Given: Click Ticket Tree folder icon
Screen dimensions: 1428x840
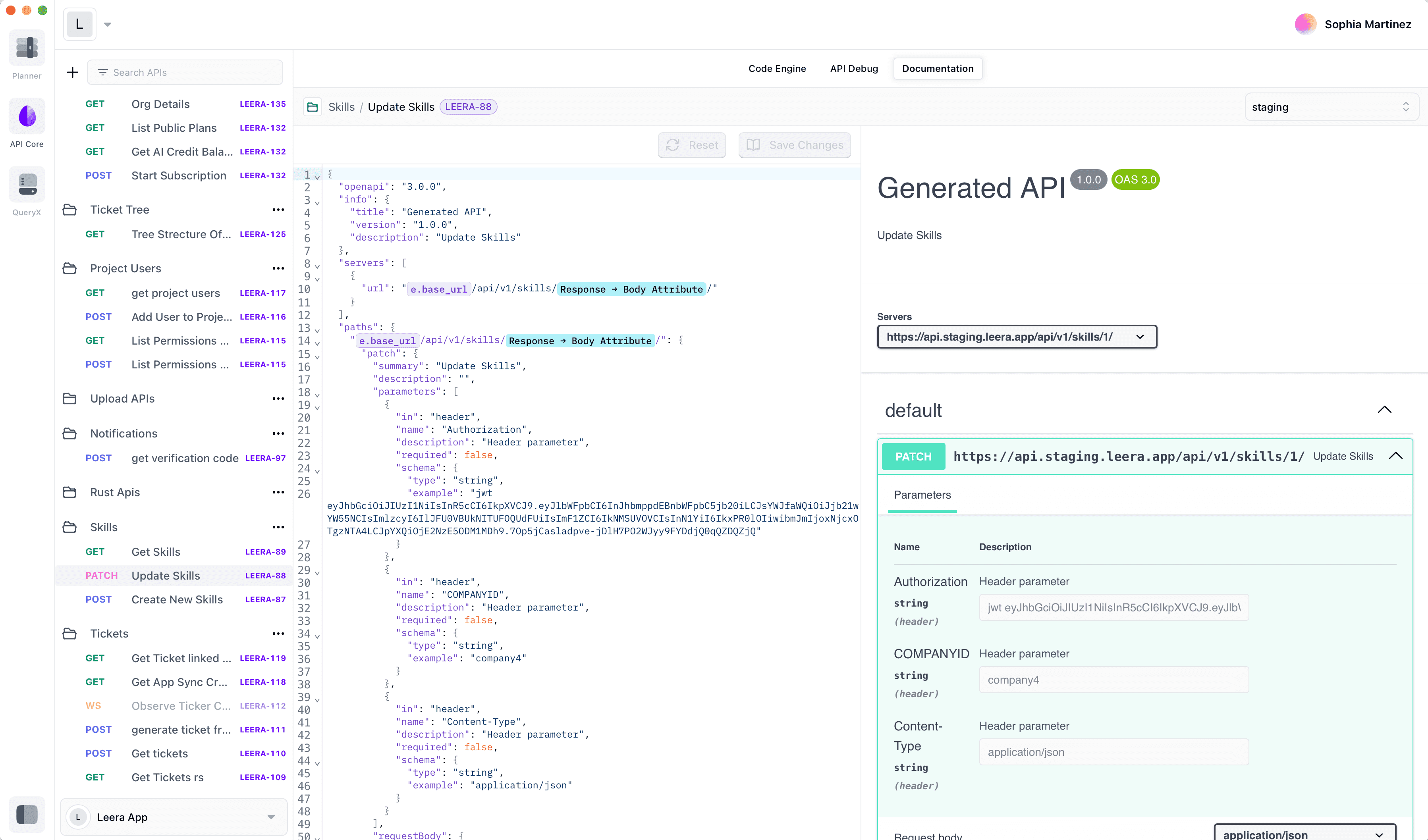Looking at the screenshot, I should point(70,210).
